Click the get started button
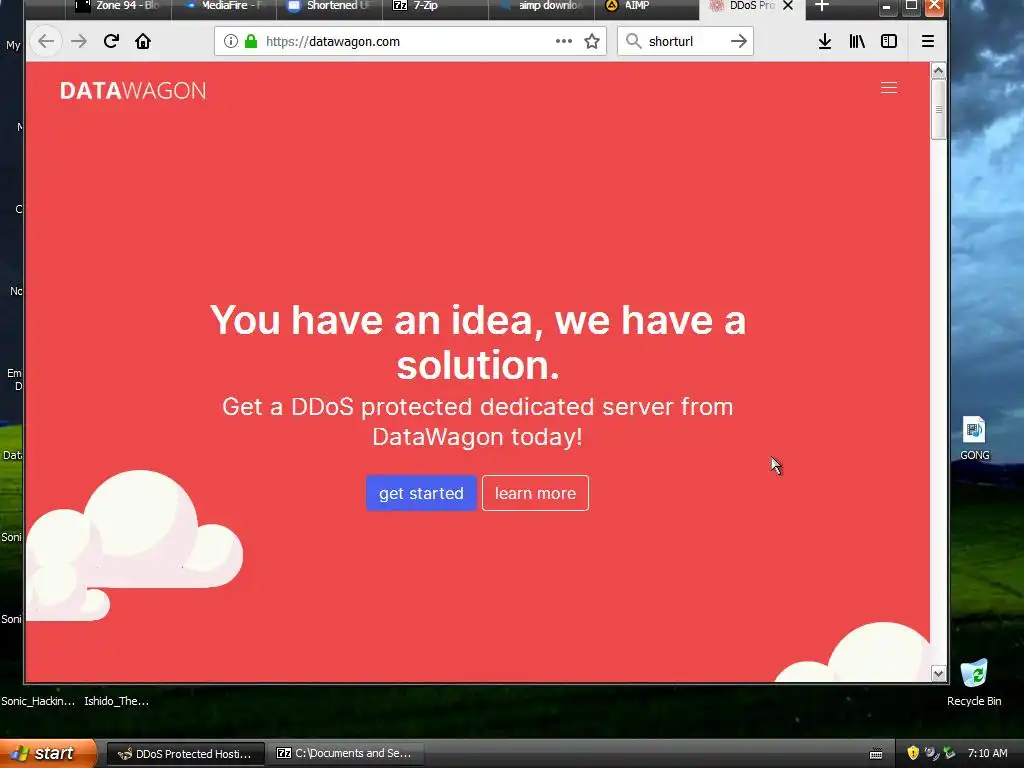 tap(421, 493)
